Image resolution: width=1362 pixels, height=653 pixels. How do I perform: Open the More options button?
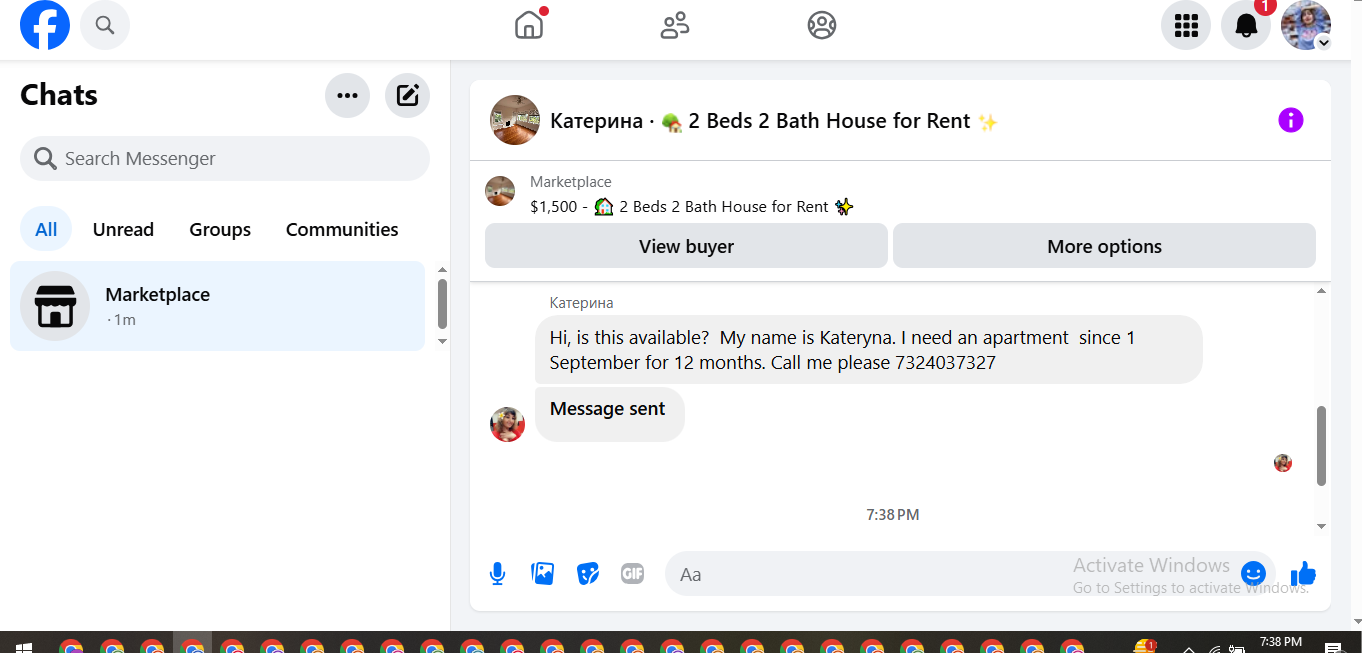click(x=1104, y=246)
